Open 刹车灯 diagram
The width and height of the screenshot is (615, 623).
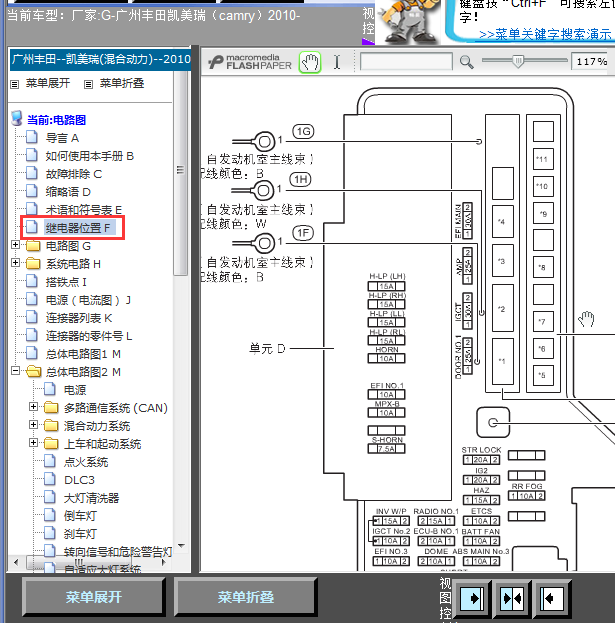(x=80, y=534)
